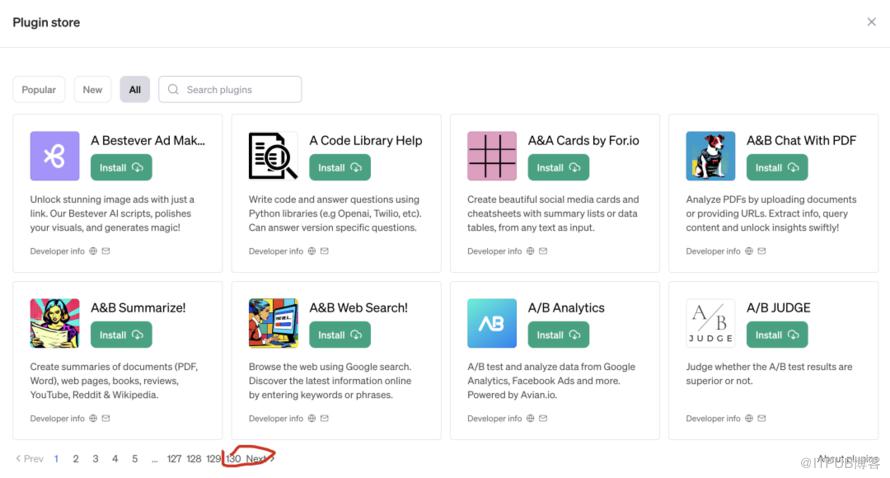Focus the Search plugins field

240,90
